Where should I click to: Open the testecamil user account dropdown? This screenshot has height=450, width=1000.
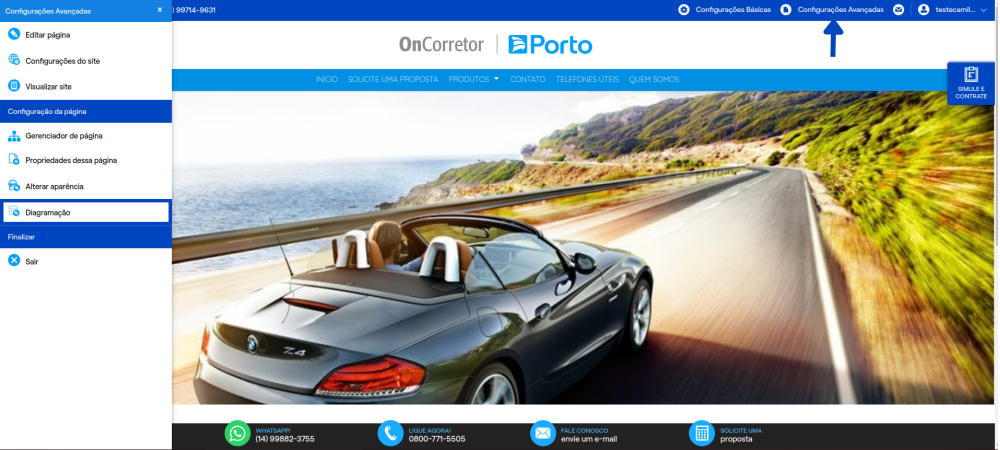953,10
